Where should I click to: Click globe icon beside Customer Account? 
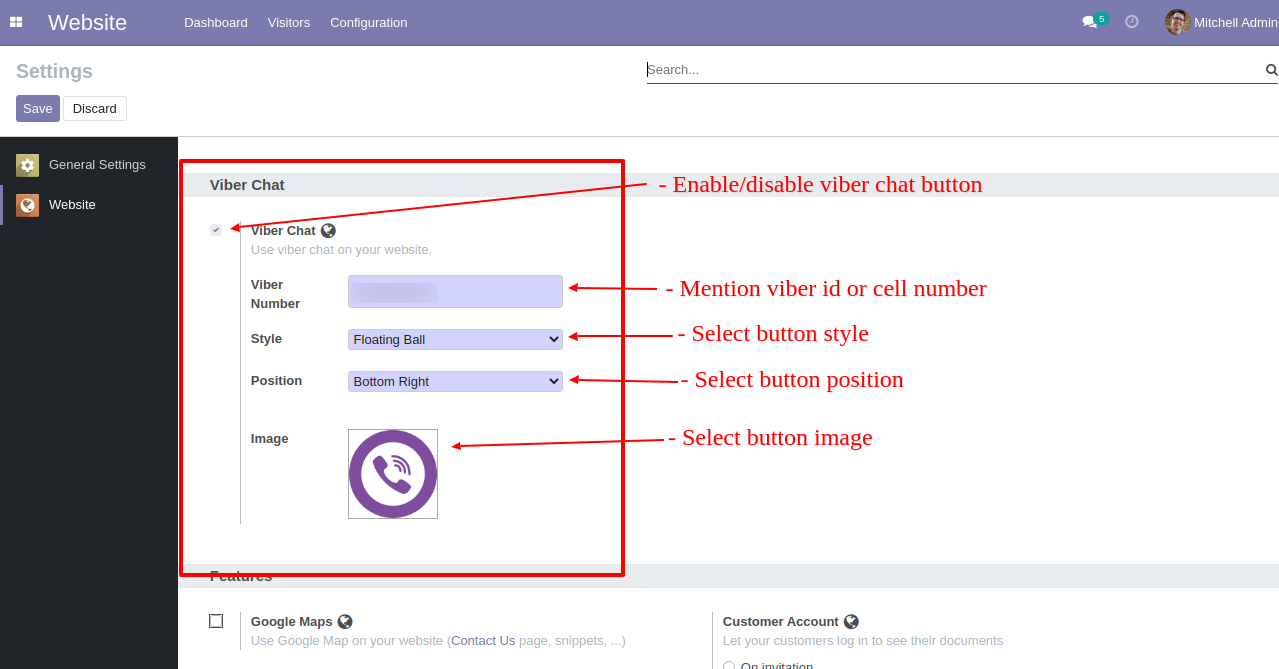tap(851, 622)
